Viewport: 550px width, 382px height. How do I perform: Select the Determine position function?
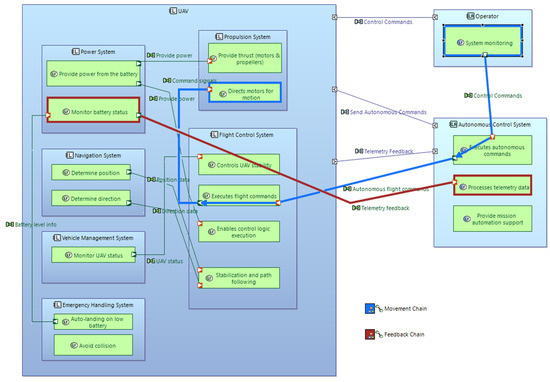click(91, 172)
